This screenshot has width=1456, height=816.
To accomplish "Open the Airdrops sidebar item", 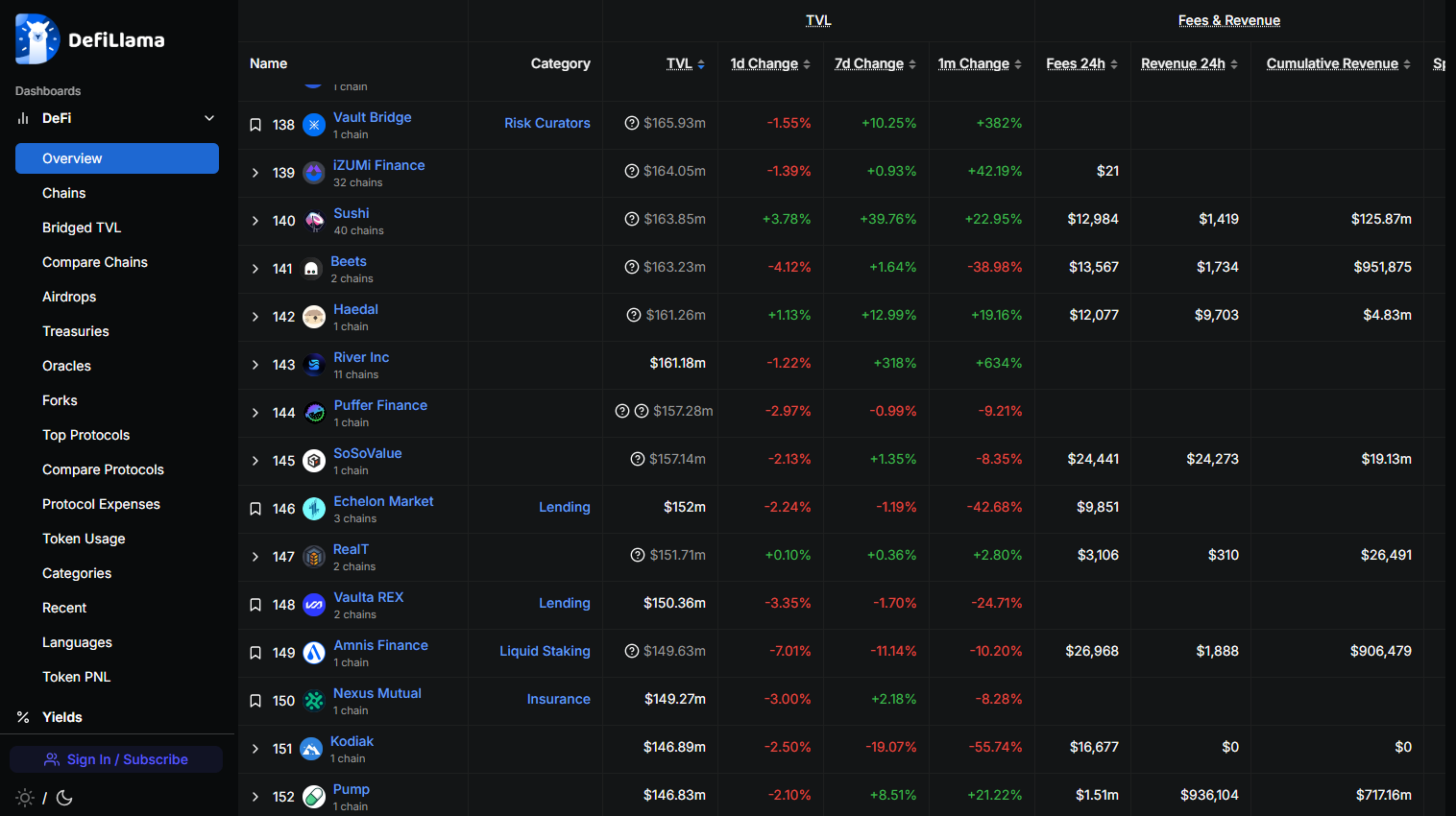I will click(x=117, y=297).
